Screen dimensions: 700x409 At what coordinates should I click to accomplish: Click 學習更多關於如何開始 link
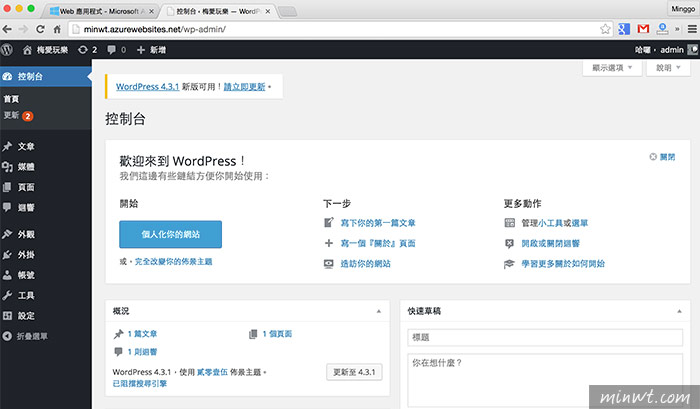[x=563, y=264]
